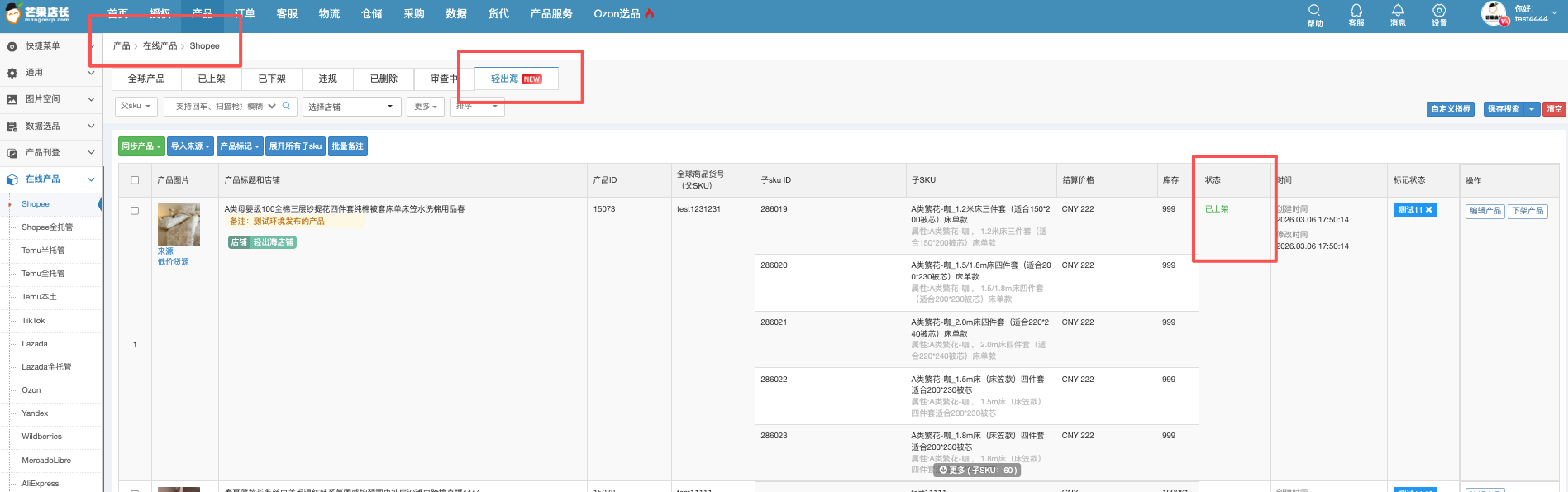
Task: Check the checkbox for product 15073
Action: click(x=135, y=211)
